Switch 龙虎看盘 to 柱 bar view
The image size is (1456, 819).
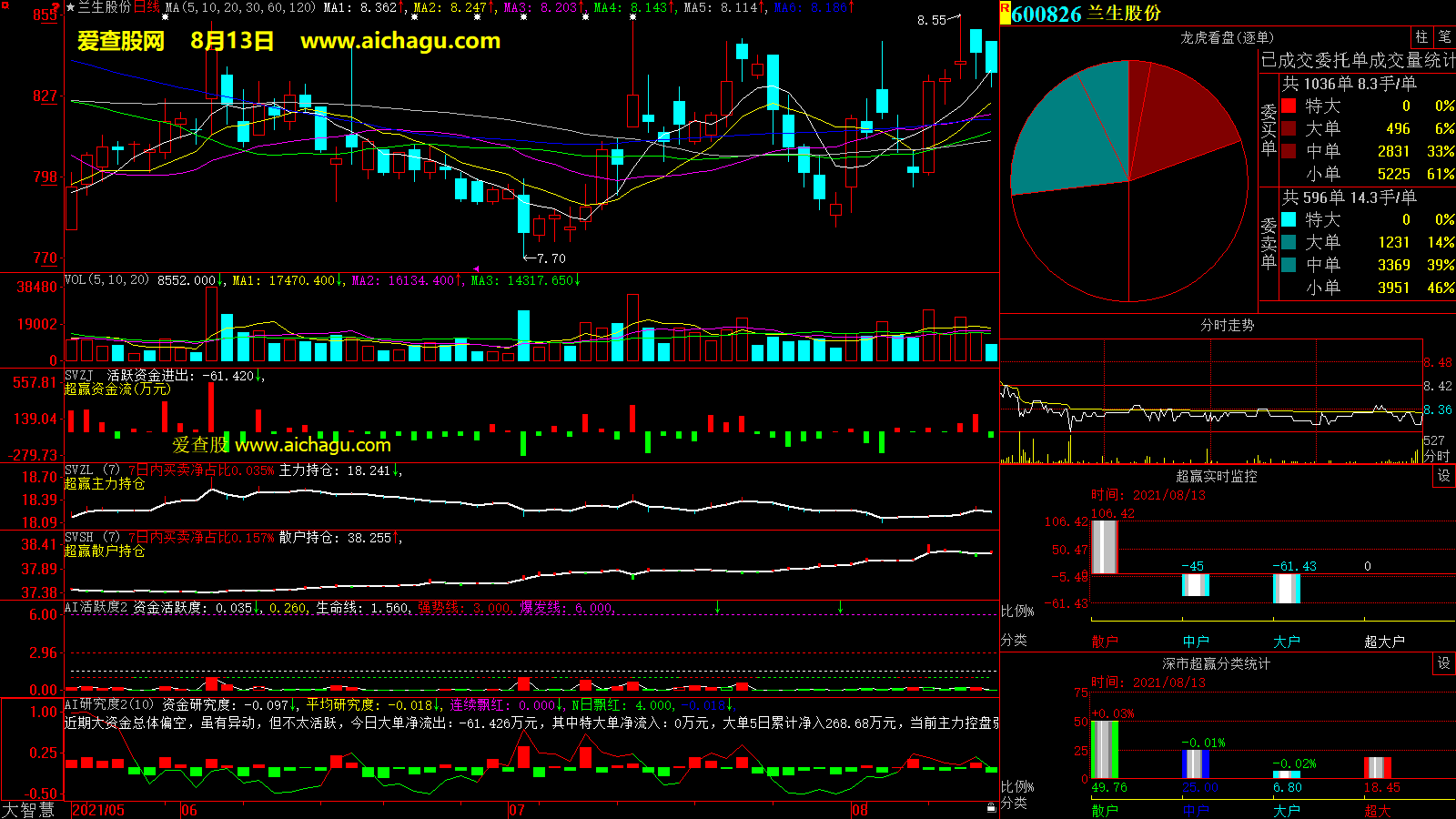tap(1421, 36)
